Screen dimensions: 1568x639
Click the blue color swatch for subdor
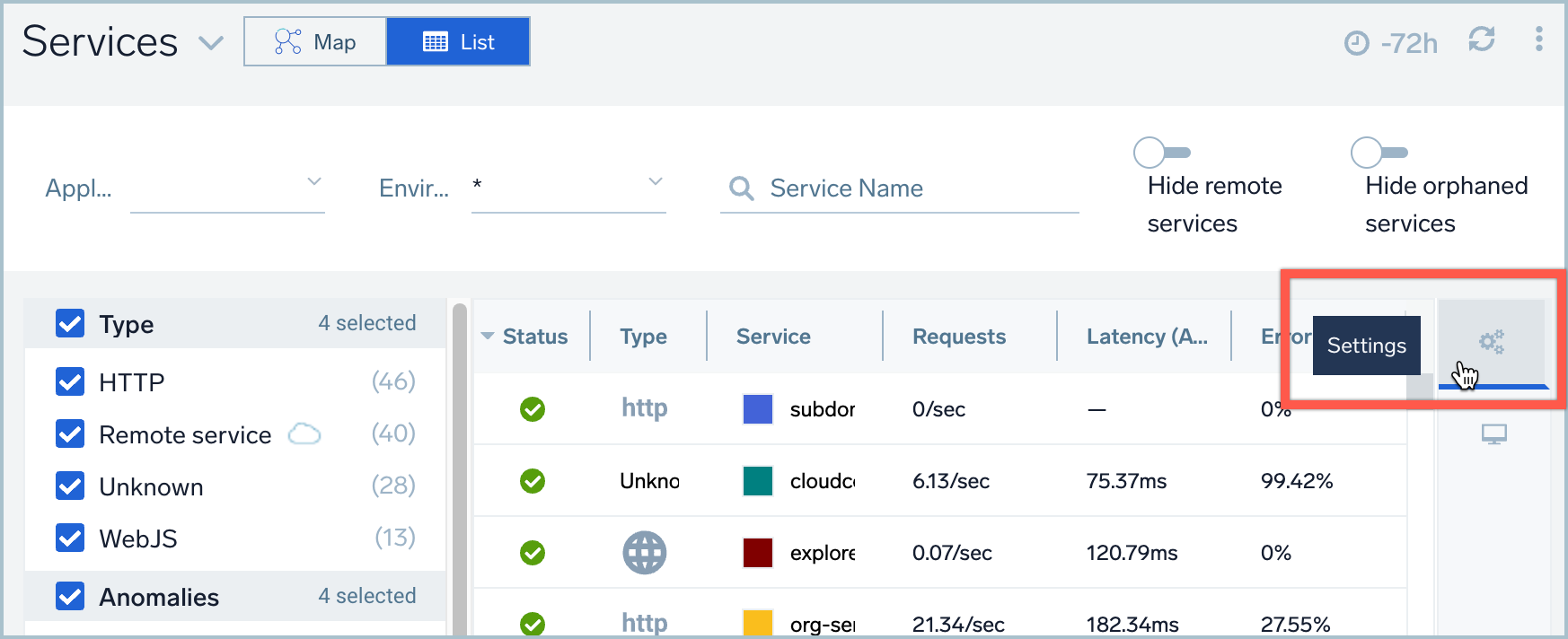[757, 409]
